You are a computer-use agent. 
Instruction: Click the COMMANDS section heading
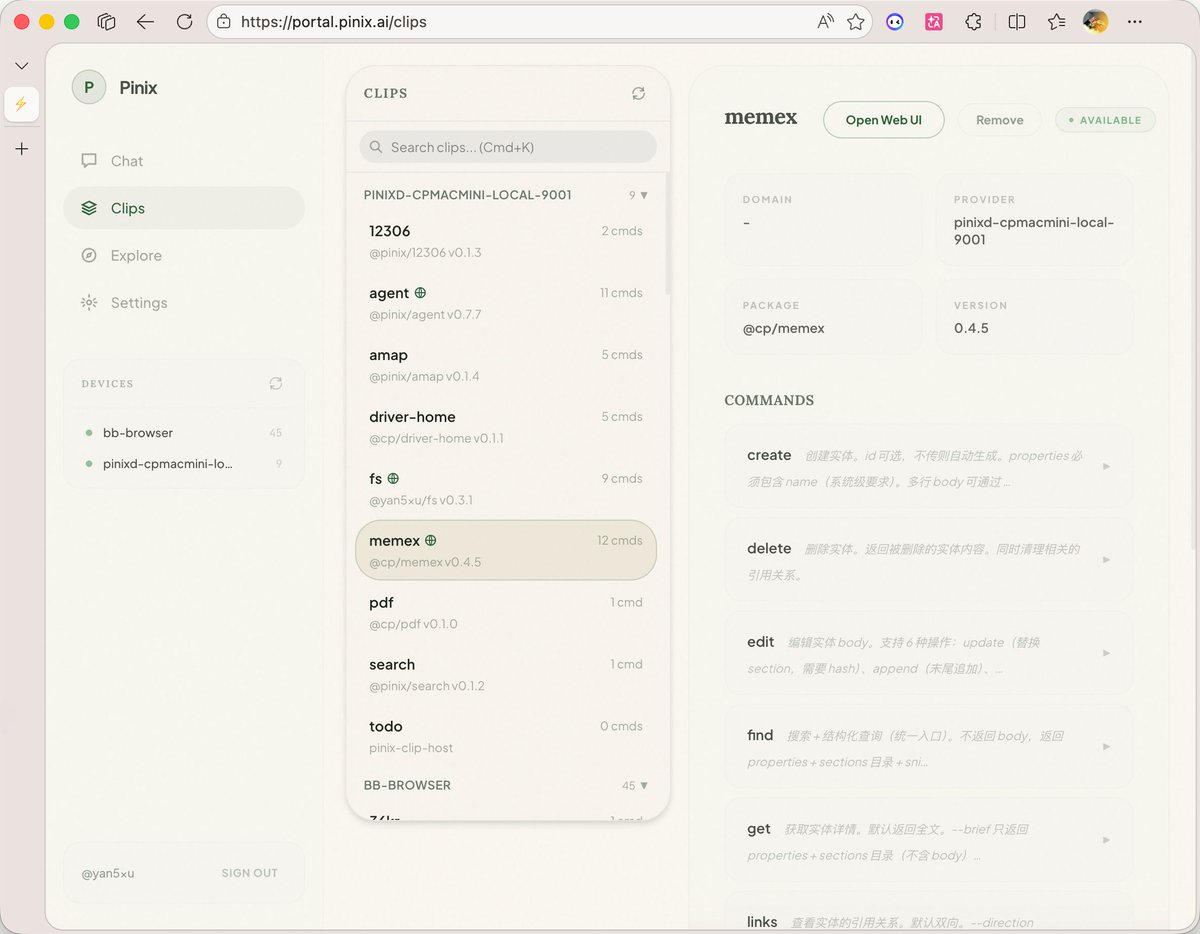[769, 400]
